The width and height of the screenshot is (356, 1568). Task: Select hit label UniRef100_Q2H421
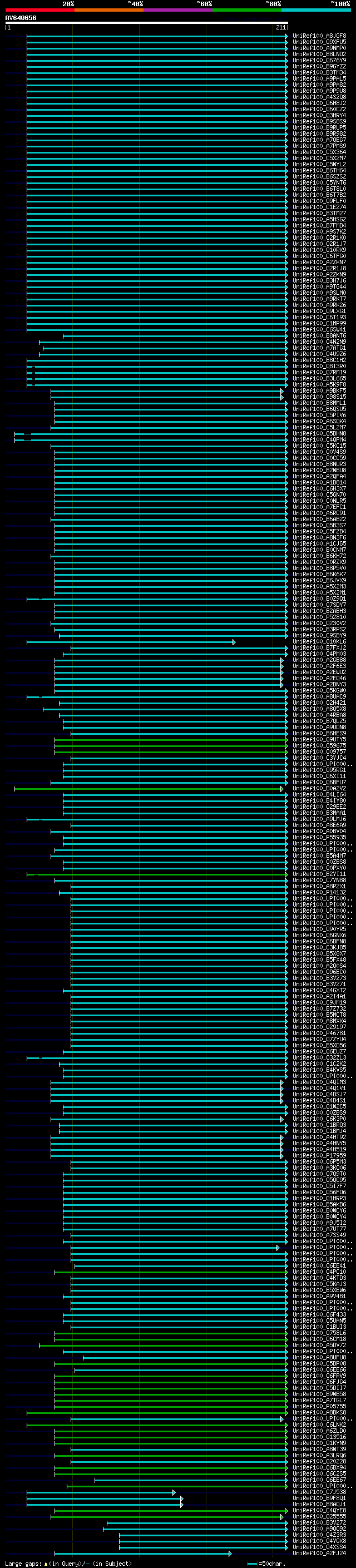(x=319, y=703)
